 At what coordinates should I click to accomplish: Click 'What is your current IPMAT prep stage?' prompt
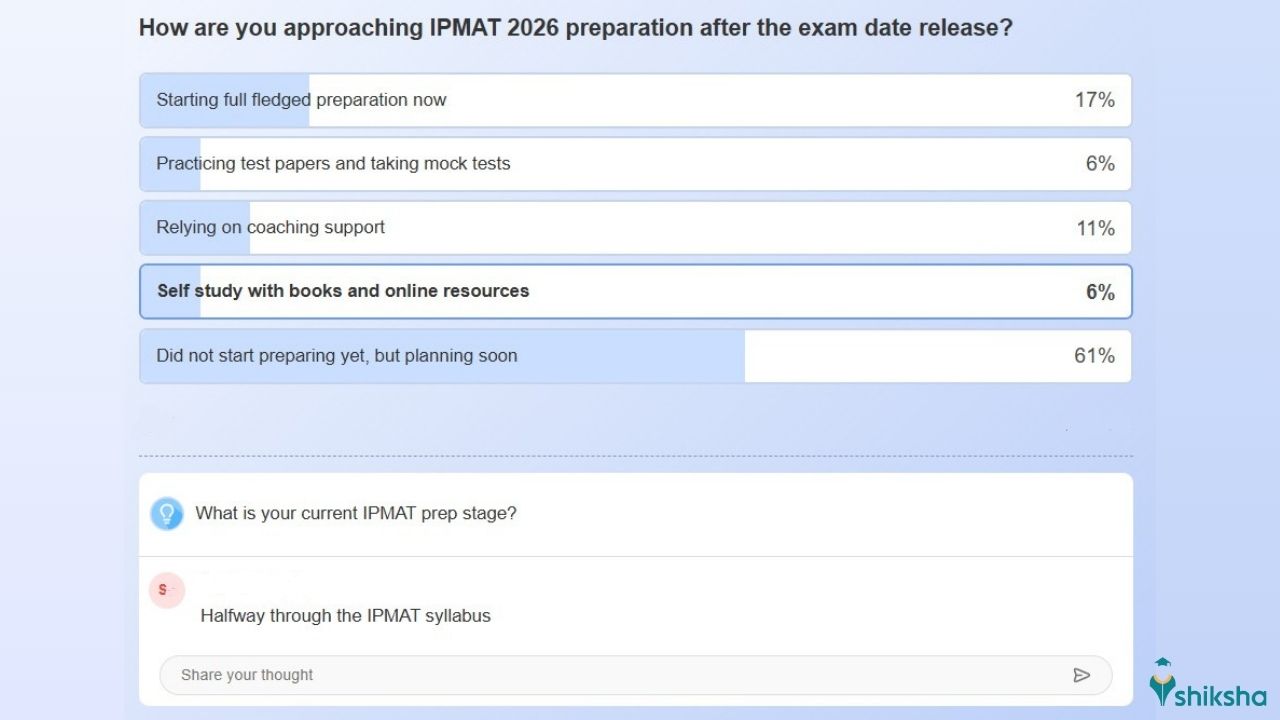[356, 513]
